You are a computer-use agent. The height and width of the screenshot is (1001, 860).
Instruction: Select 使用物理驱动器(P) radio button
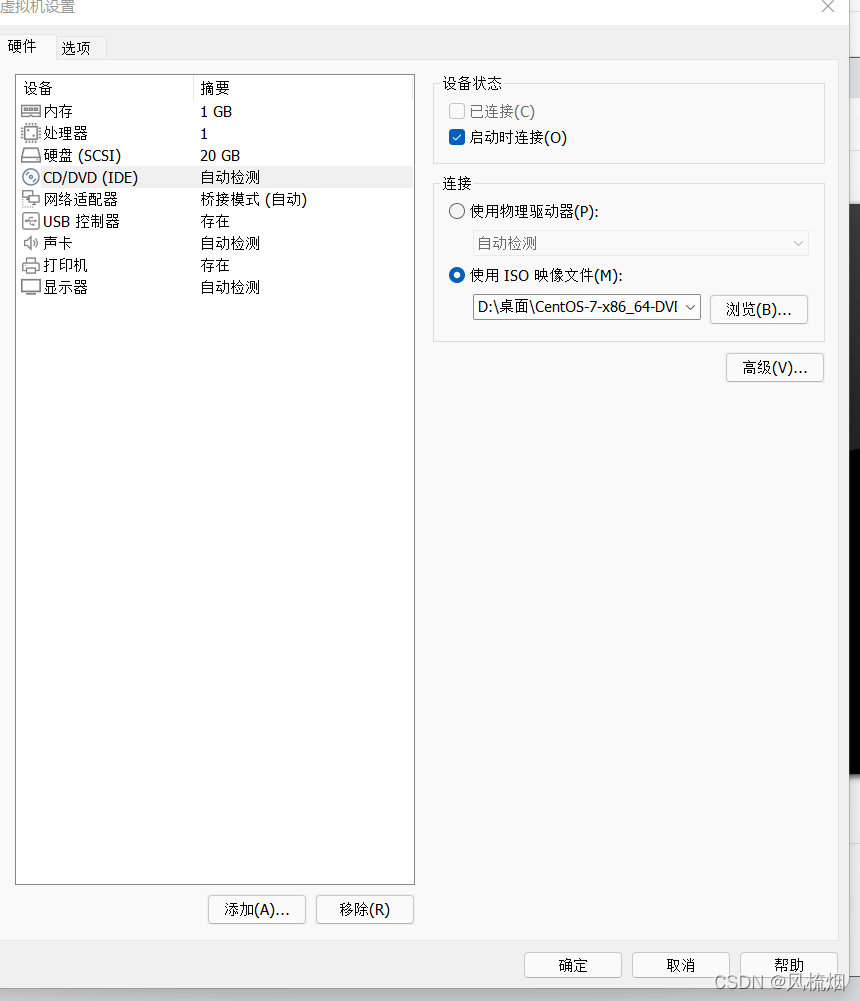click(x=456, y=211)
